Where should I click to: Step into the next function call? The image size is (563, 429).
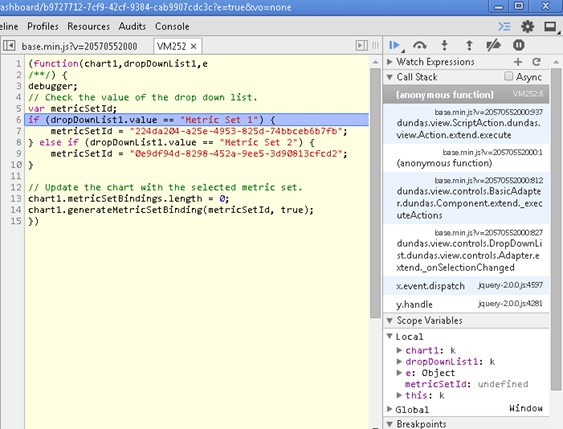click(x=444, y=45)
